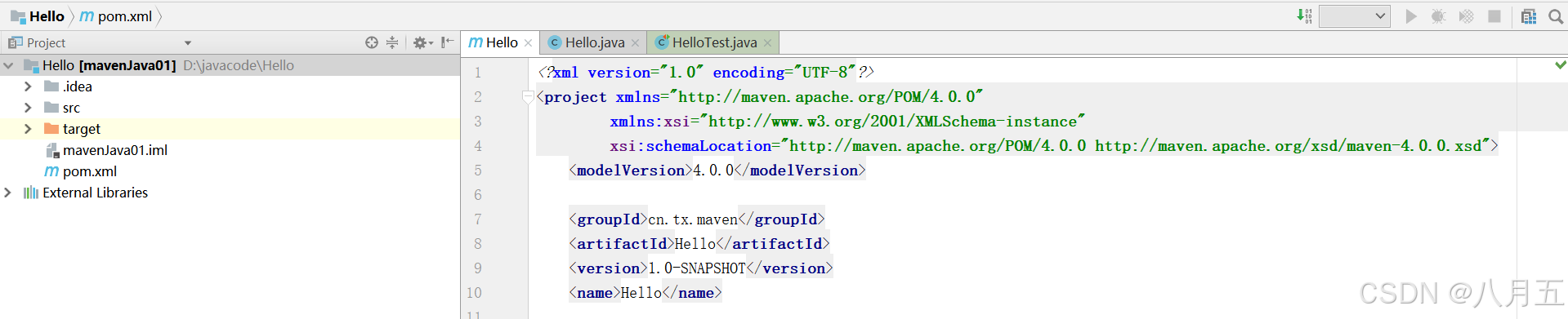1568x319 pixels.
Task: Expand the src folder
Action: (x=28, y=108)
